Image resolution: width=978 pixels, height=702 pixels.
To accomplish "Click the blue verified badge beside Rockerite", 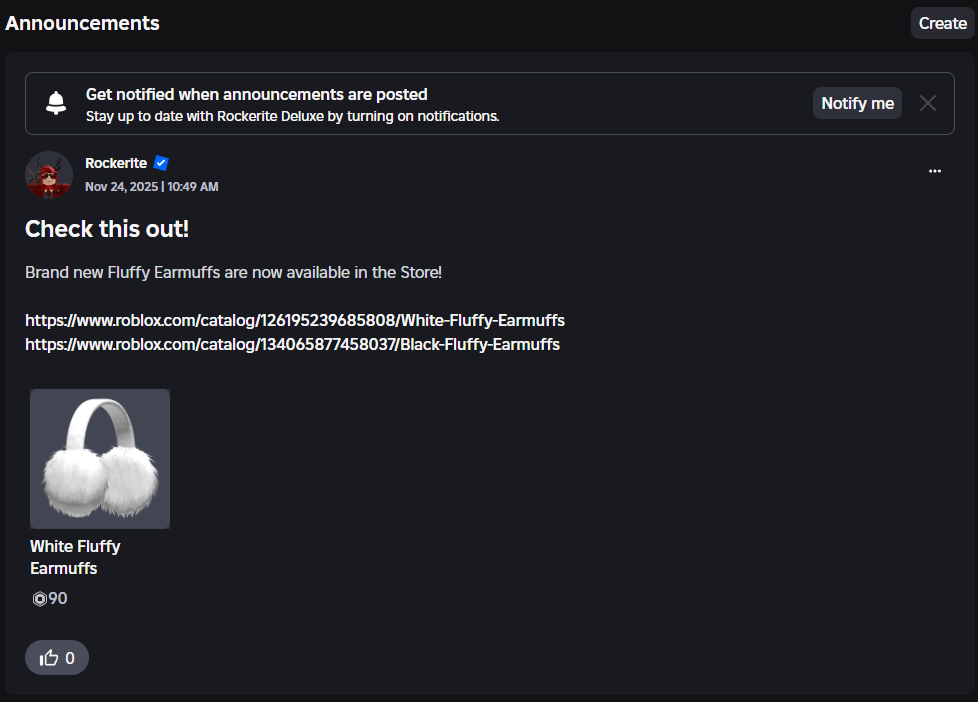I will [161, 163].
